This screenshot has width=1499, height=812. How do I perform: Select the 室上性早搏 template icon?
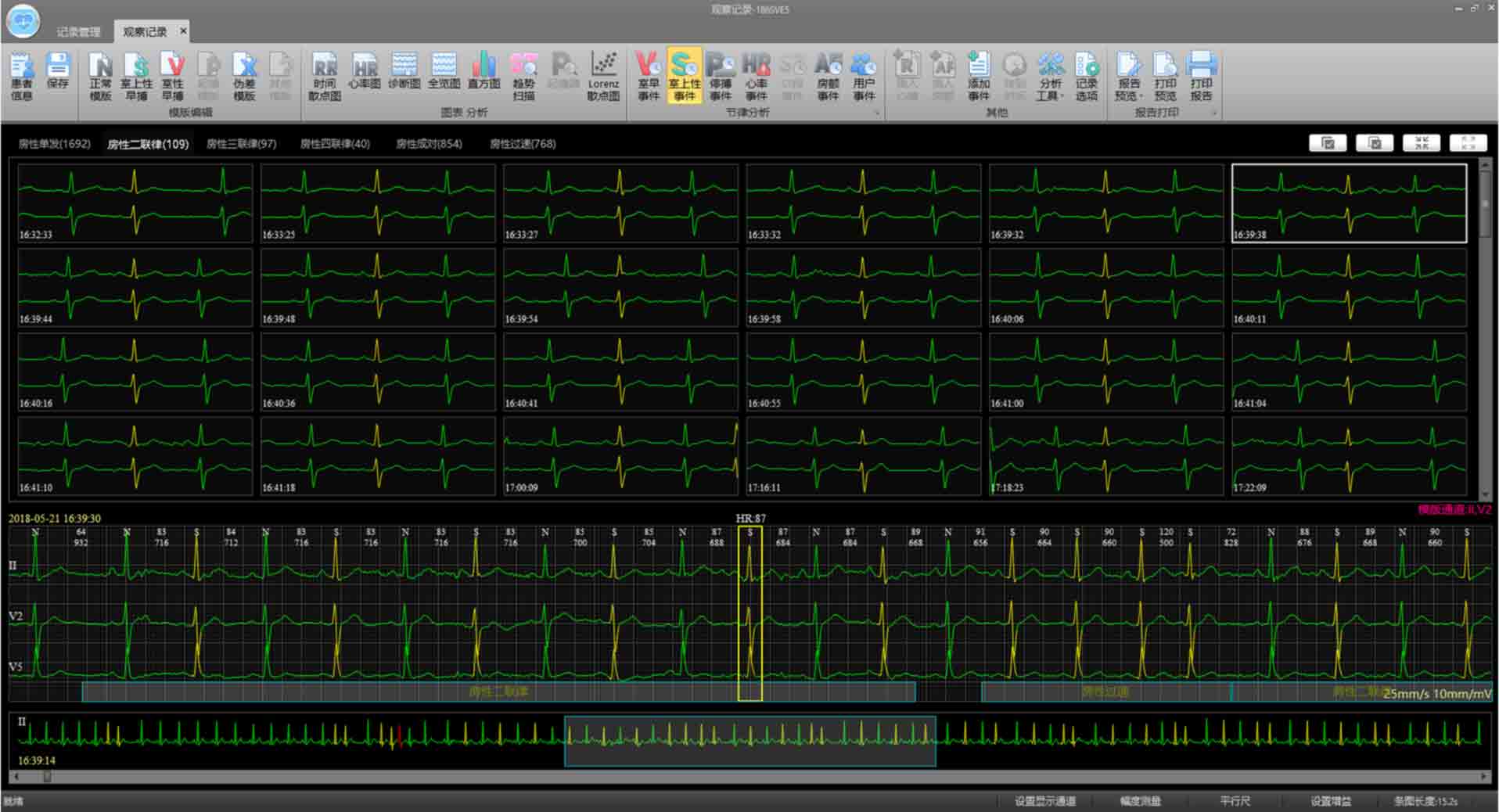tap(136, 76)
